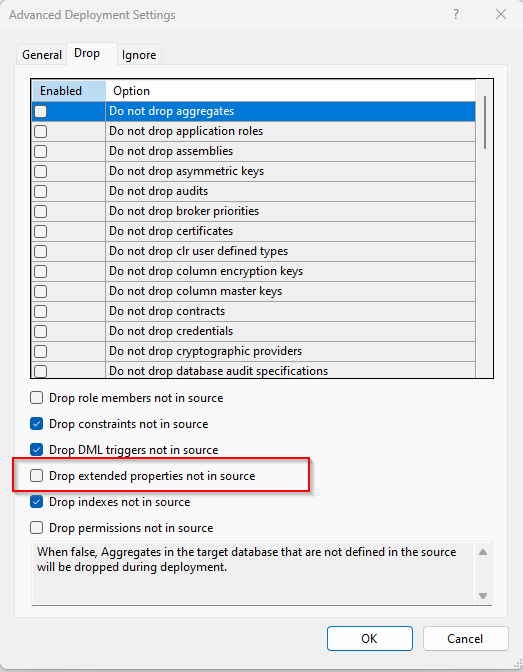Image resolution: width=523 pixels, height=672 pixels.
Task: Tick Do not drop certificates option
Action: coord(41,231)
